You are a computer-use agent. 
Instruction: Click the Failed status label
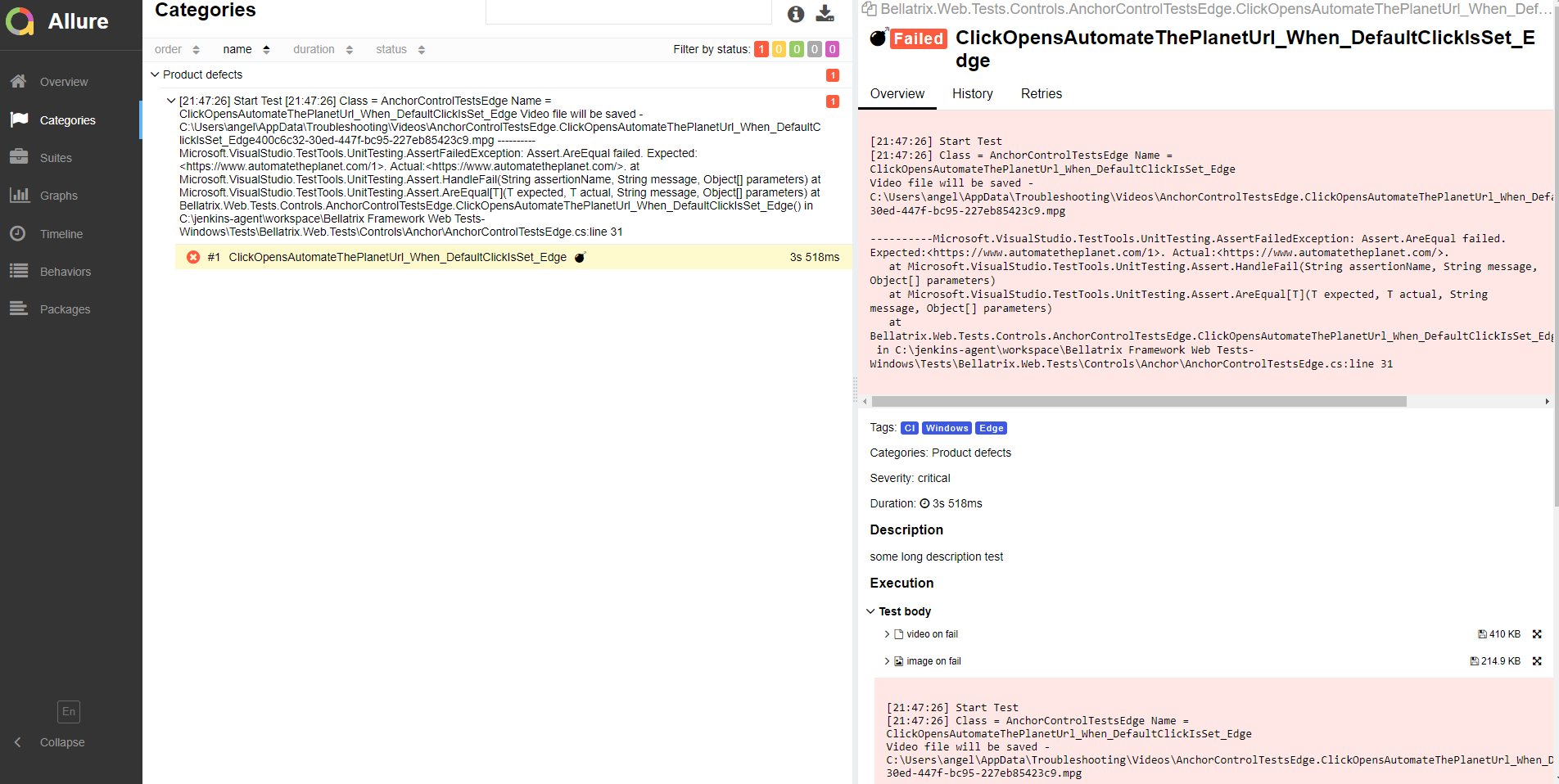(x=918, y=38)
